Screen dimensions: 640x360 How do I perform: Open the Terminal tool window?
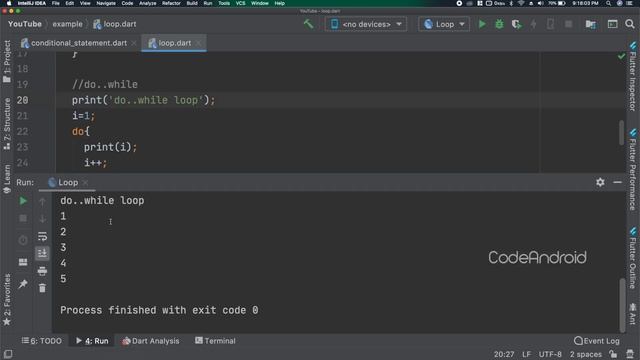click(215, 341)
